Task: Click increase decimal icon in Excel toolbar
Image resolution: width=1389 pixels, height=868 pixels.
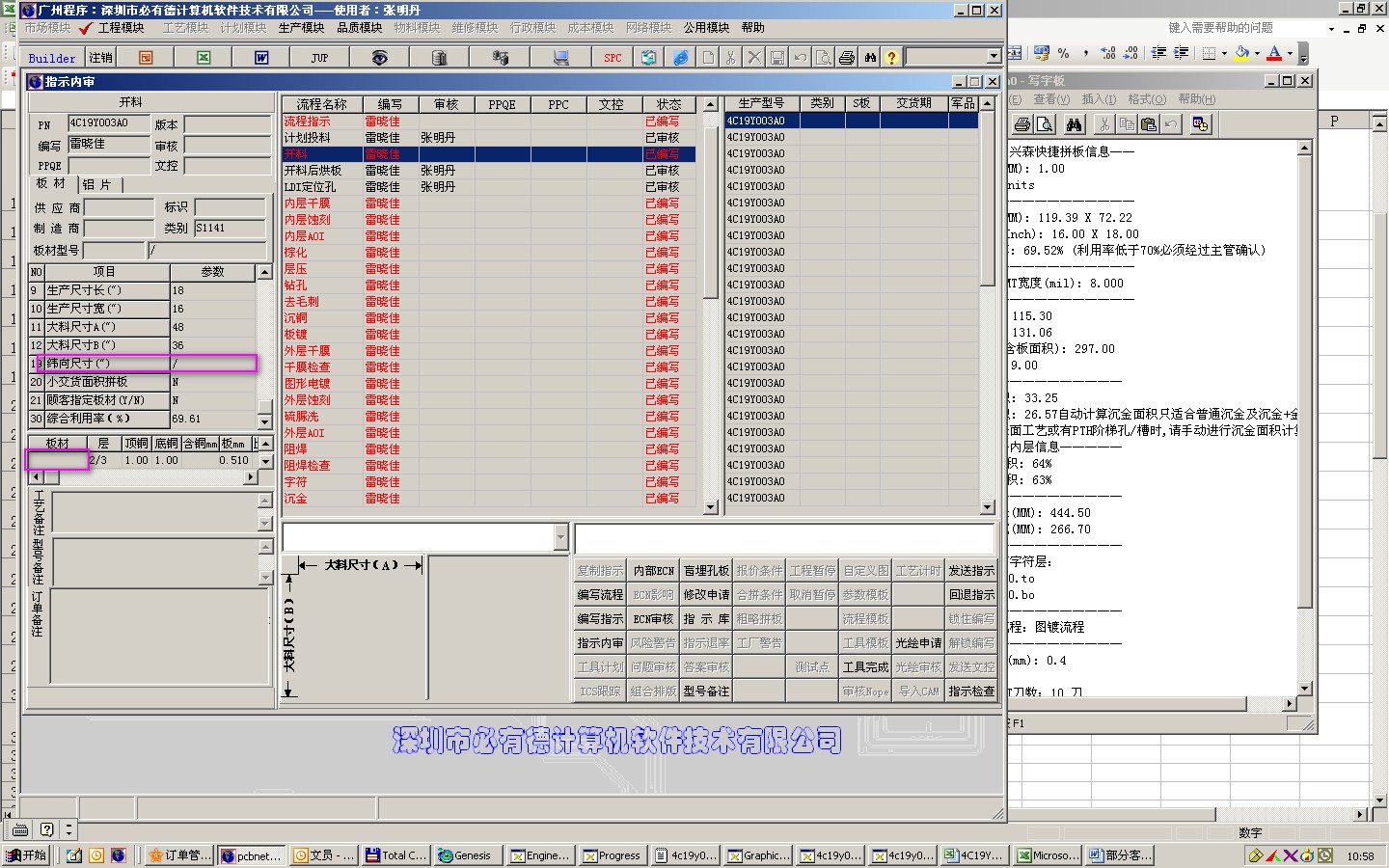Action: [x=1108, y=53]
